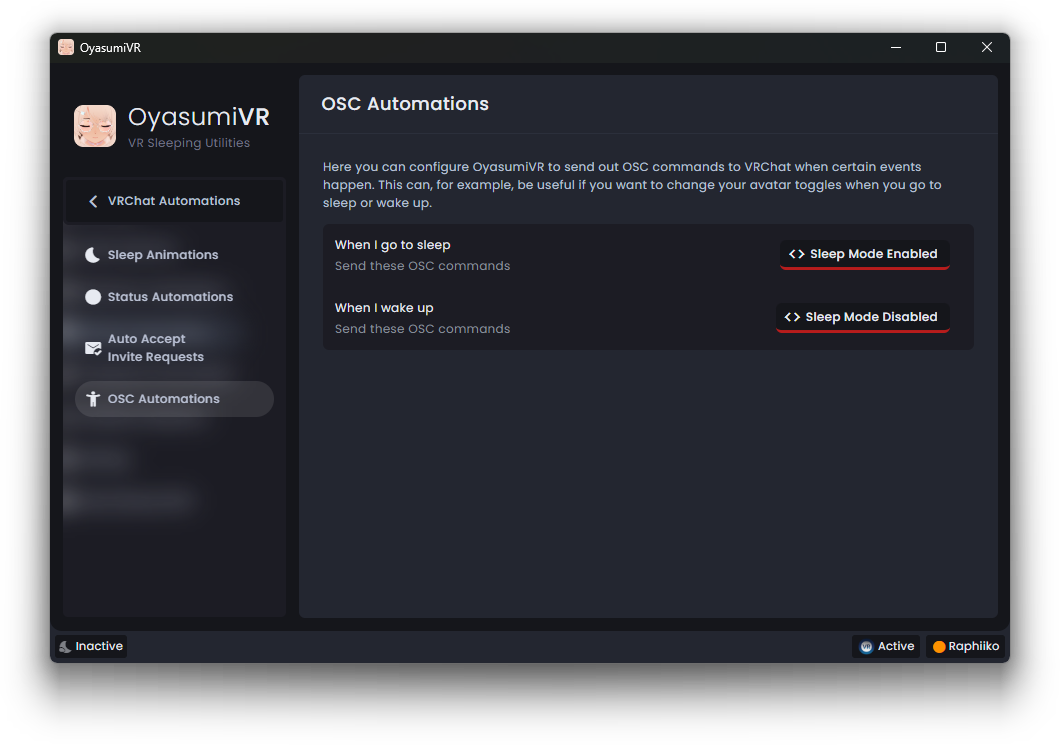
Task: Click the OSC Automations person icon
Action: 93,399
